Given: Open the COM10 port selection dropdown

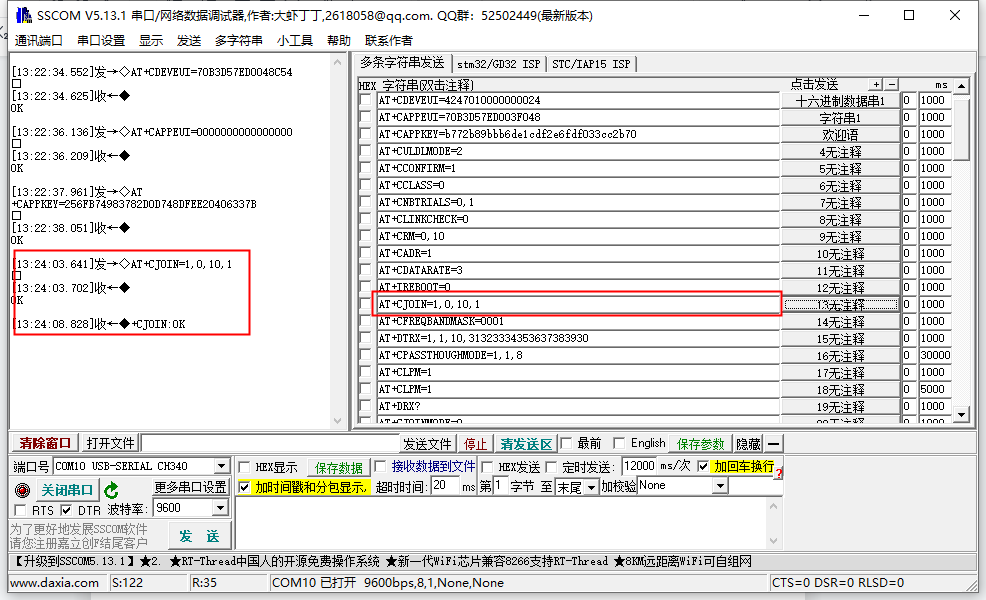Looking at the screenshot, I should tap(220, 465).
